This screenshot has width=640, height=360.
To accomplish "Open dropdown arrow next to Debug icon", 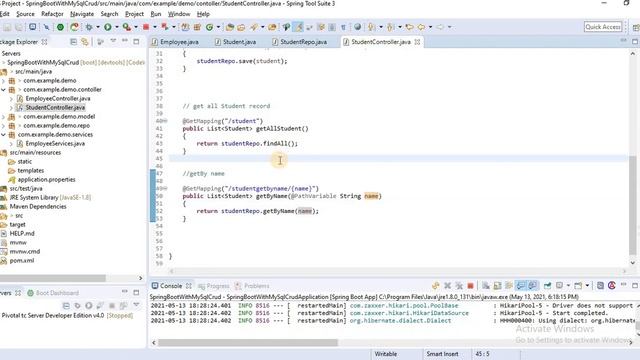I will pos(98,27).
